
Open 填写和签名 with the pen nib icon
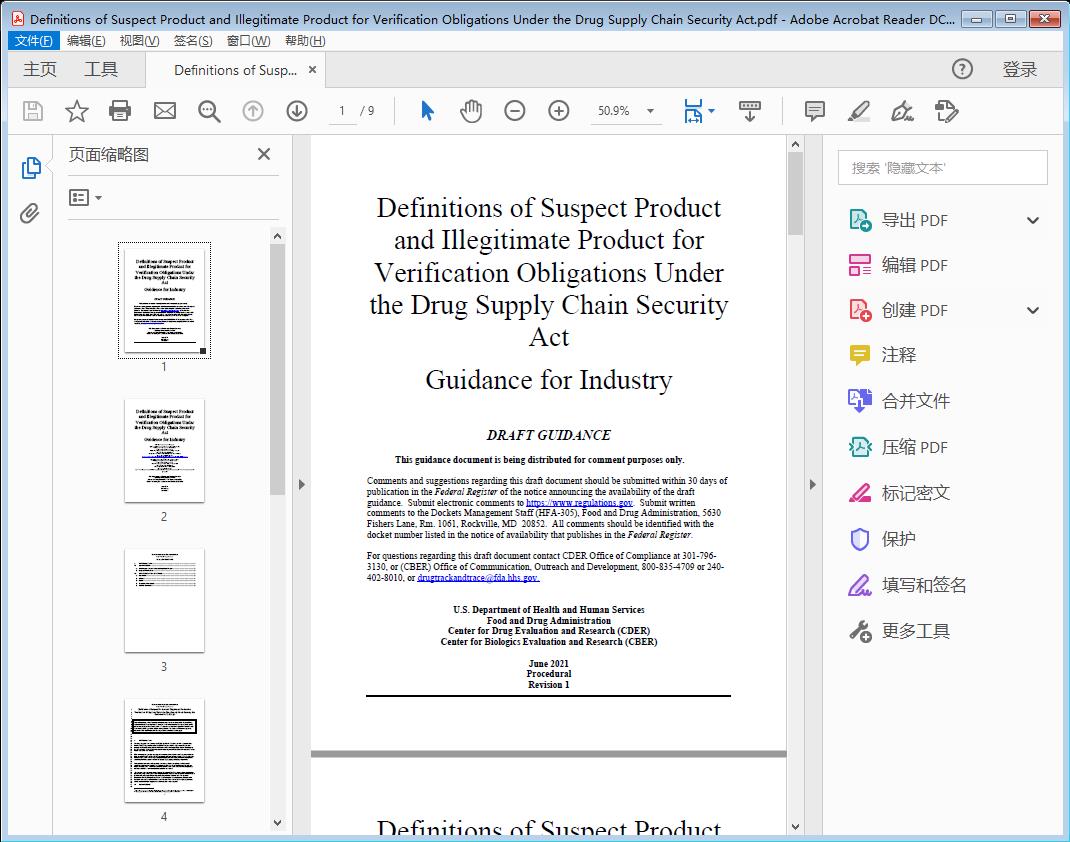(914, 585)
